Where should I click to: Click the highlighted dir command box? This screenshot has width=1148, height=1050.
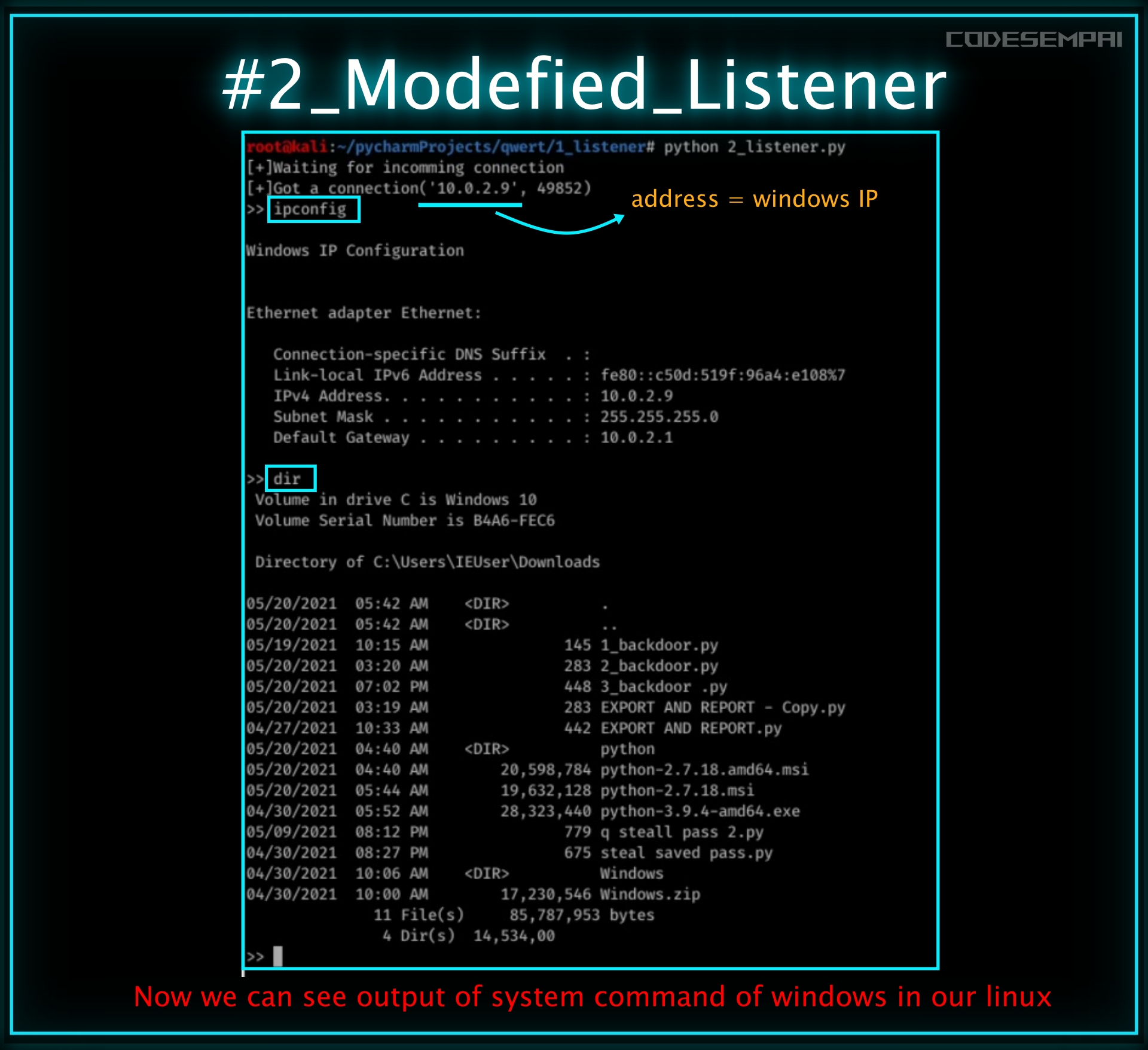click(x=291, y=478)
